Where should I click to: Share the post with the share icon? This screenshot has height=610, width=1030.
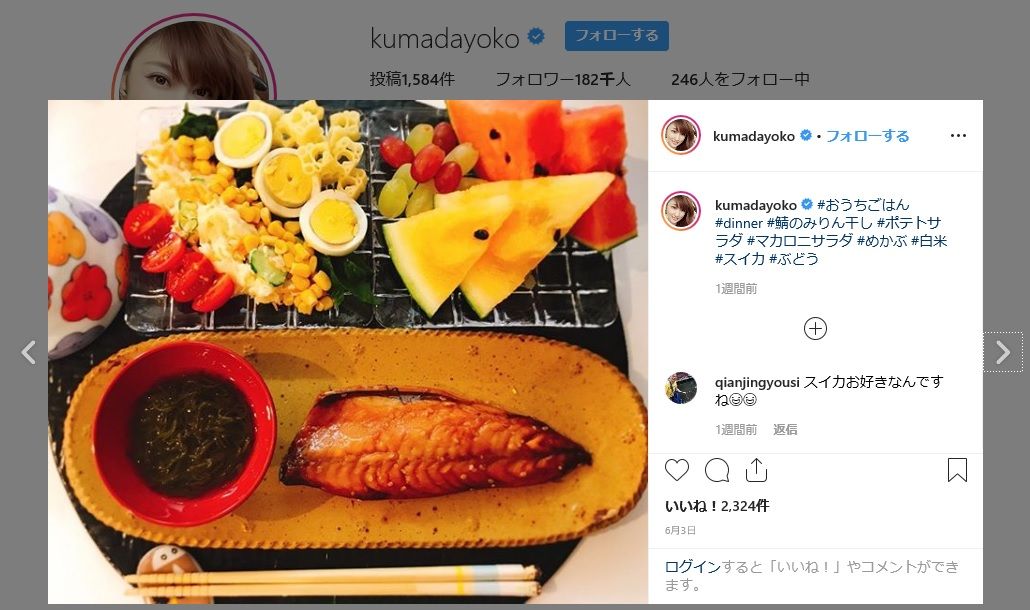756,470
